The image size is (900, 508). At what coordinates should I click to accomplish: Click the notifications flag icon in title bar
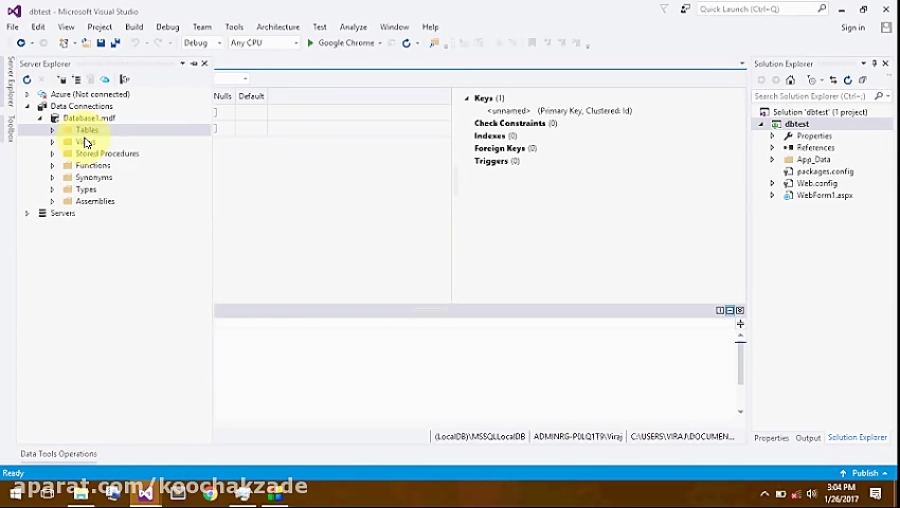tap(664, 9)
